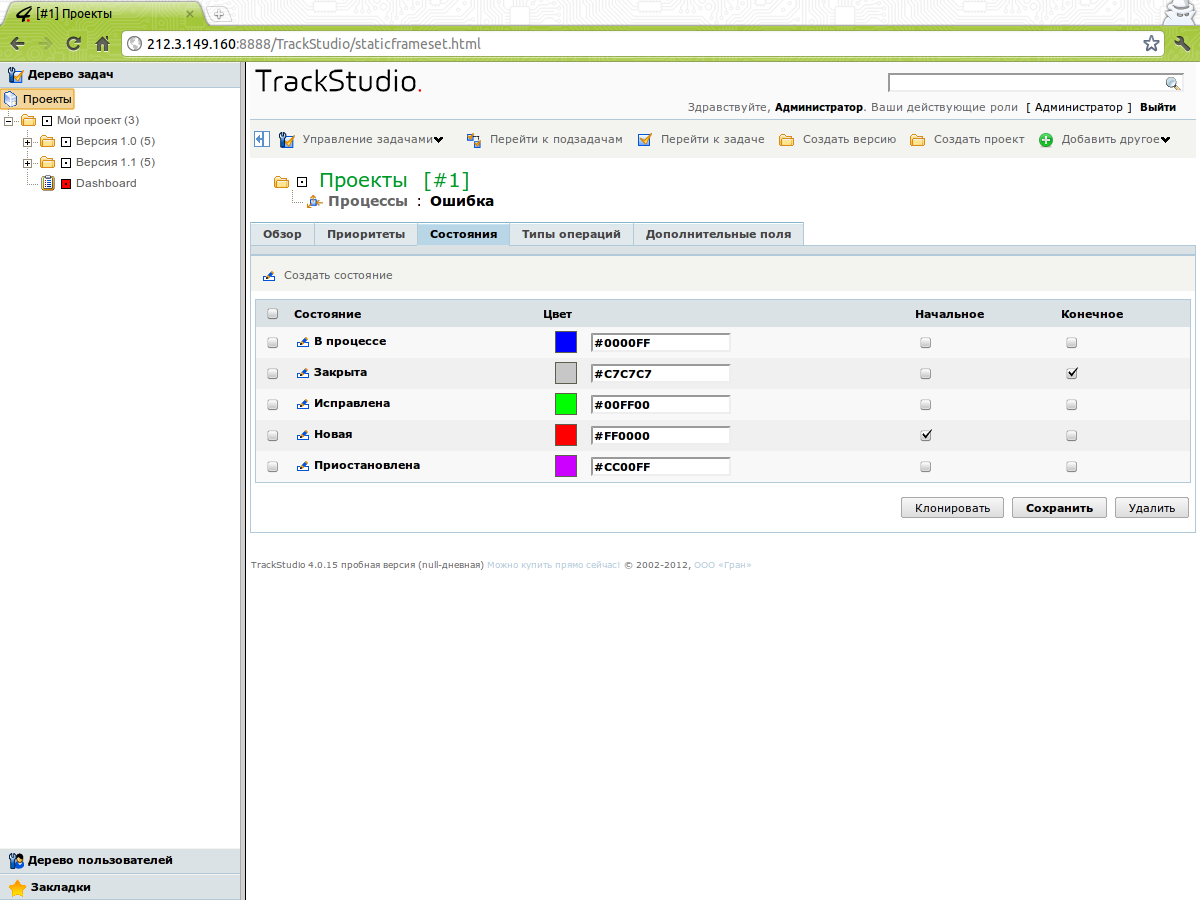Collapse the Мой проект tree node
The width and height of the screenshot is (1200, 900).
tap(9, 120)
